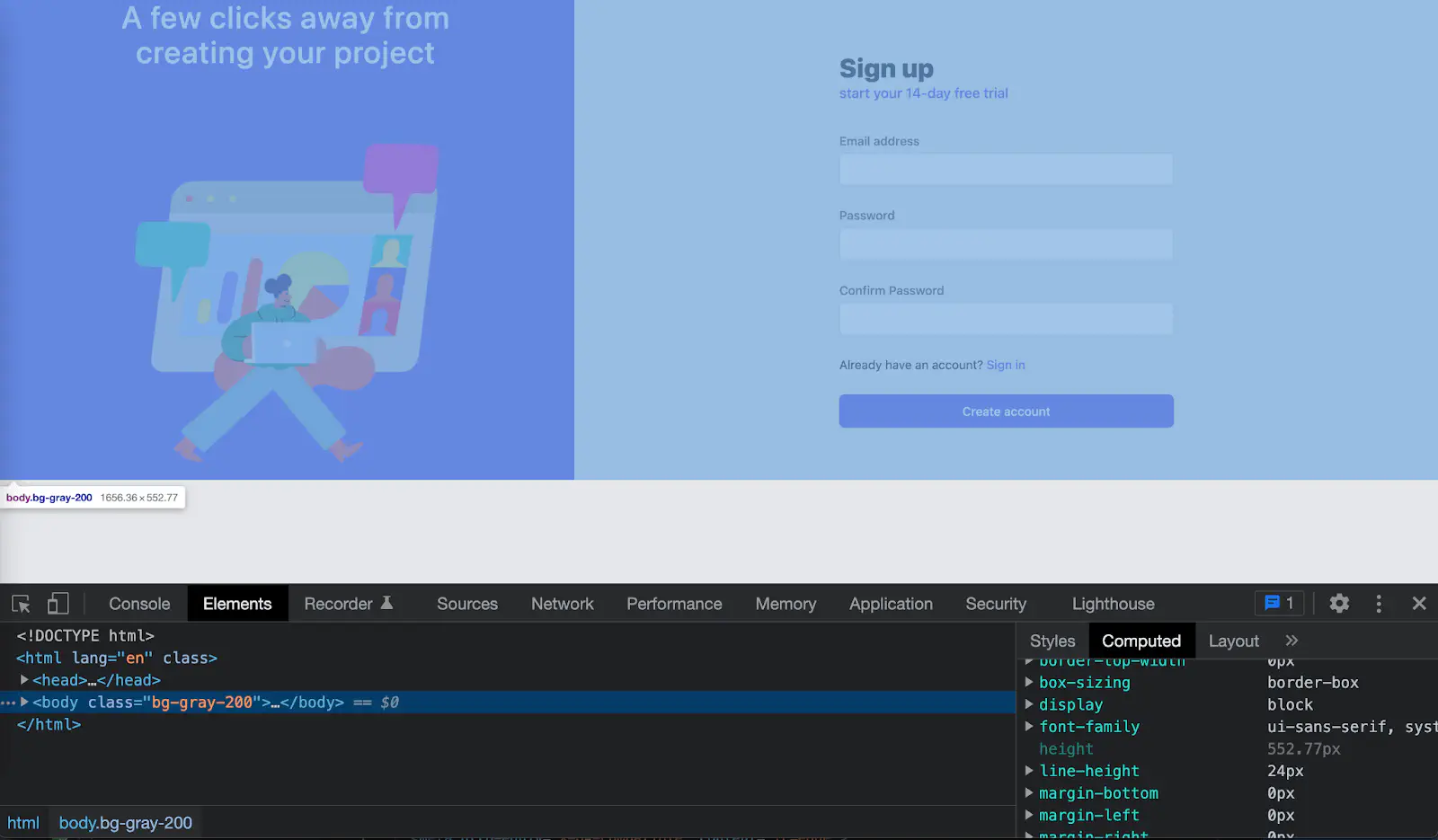Open the DevTools three-dot menu
Viewport: 1438px width, 840px height.
click(x=1379, y=604)
